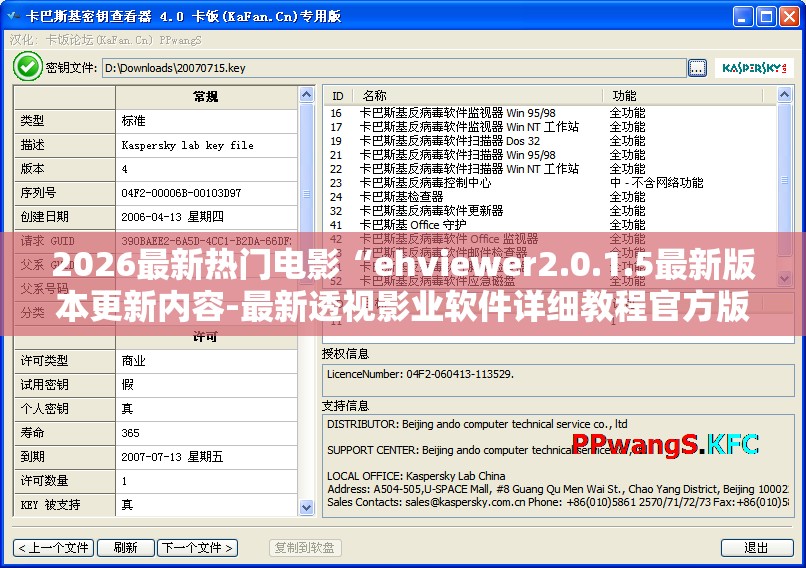Image resolution: width=806 pixels, height=568 pixels.
Task: Click the 试用密钥 value 假
Action: coord(127,384)
